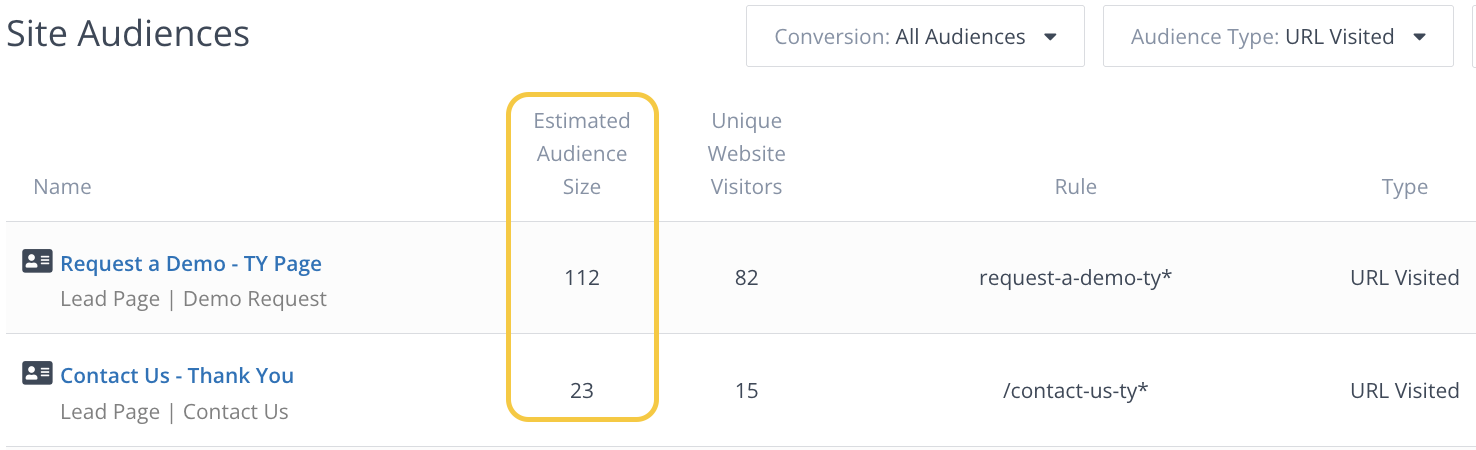The image size is (1476, 450).
Task: Click the request-a-demo-ty* rule text
Action: tap(1075, 278)
